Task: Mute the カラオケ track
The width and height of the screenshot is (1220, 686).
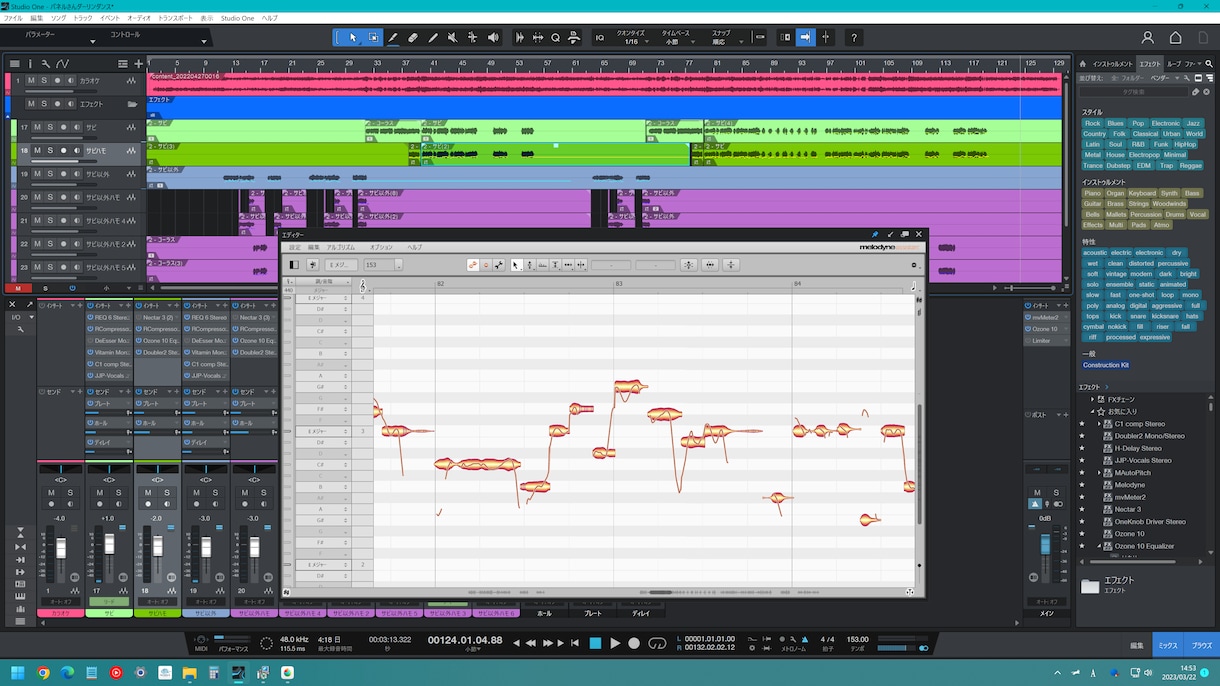Action: 31,80
